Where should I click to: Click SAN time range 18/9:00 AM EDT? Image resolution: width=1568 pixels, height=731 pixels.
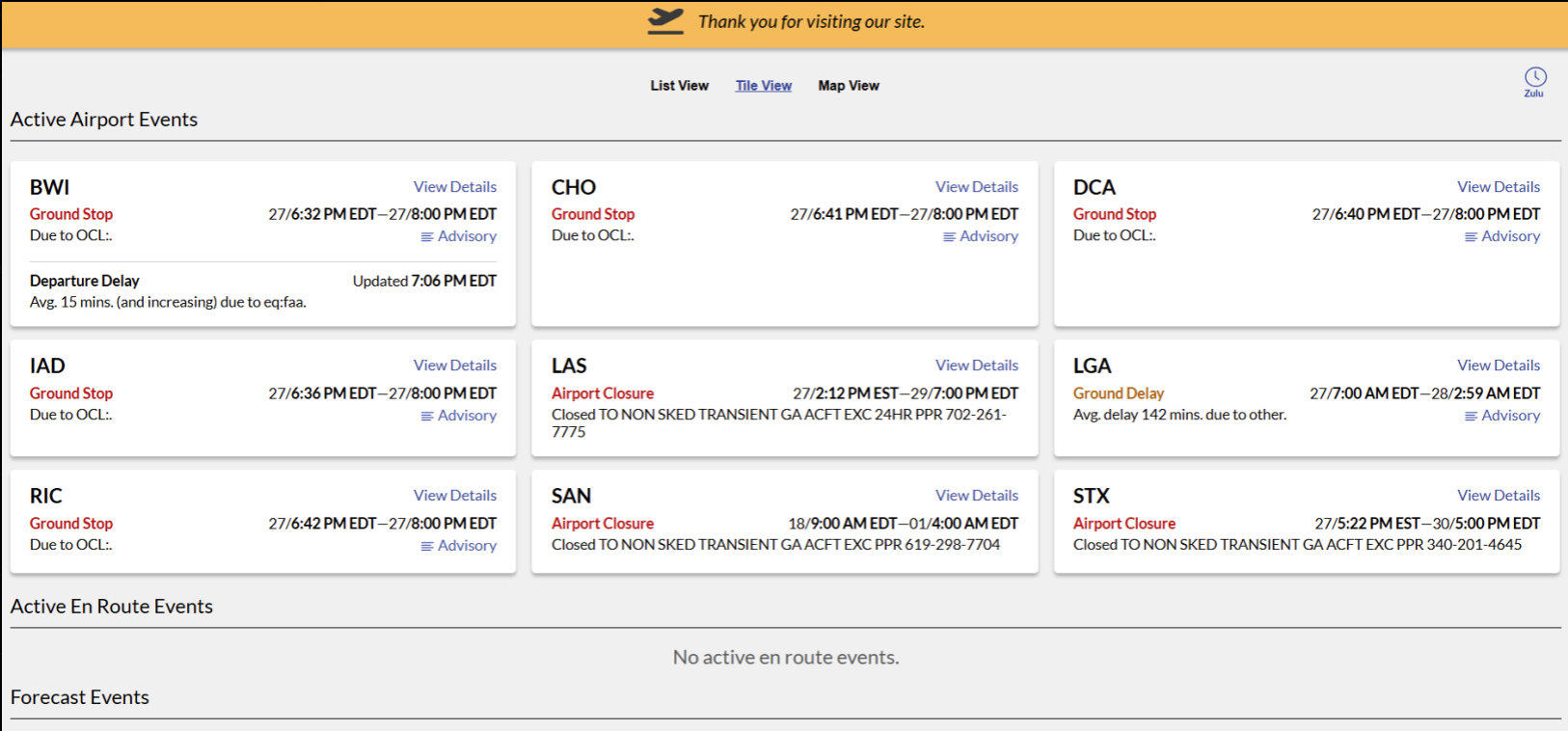904,524
